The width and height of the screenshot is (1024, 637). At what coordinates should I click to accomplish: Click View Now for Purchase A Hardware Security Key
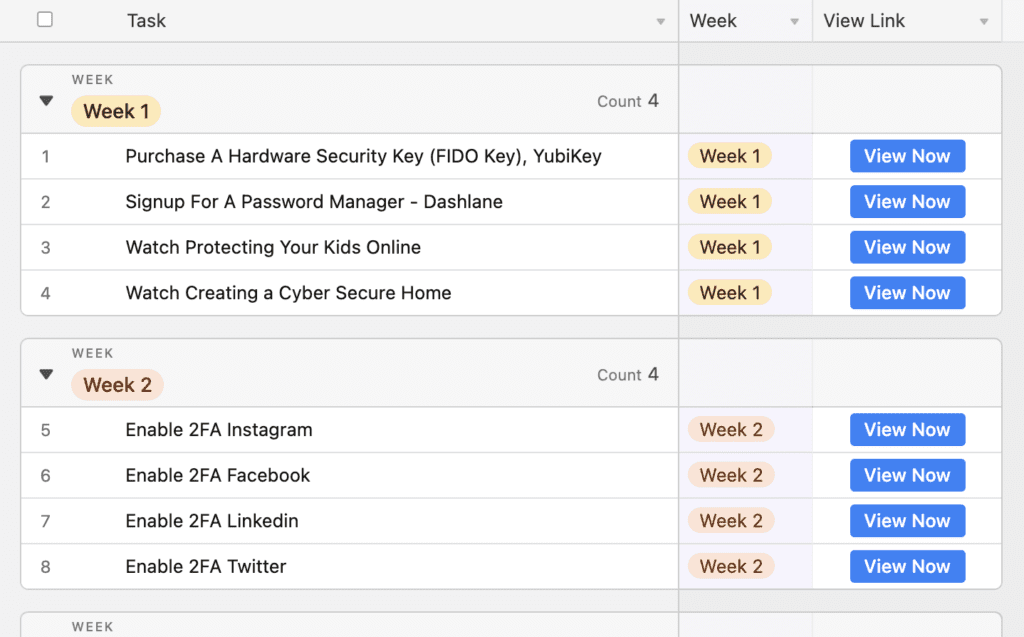click(907, 156)
